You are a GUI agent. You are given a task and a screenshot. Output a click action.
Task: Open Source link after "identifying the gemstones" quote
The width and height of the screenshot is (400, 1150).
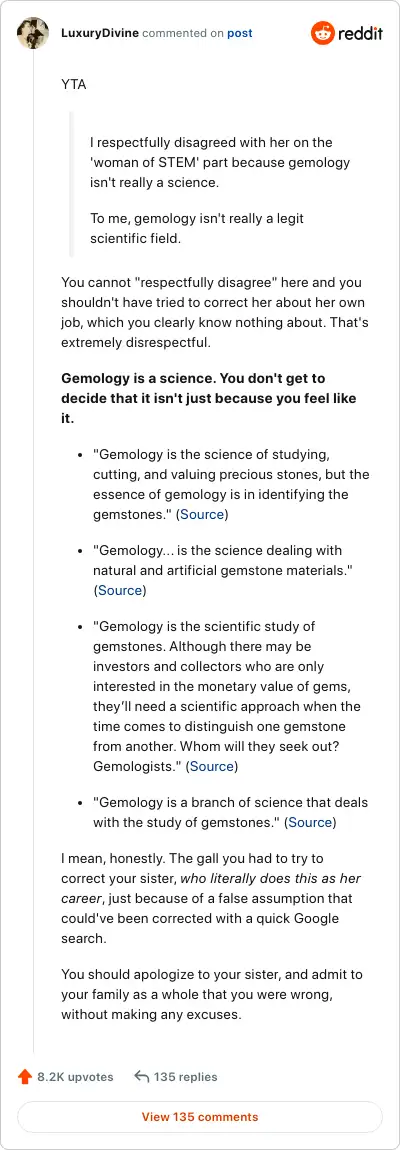coord(202,514)
